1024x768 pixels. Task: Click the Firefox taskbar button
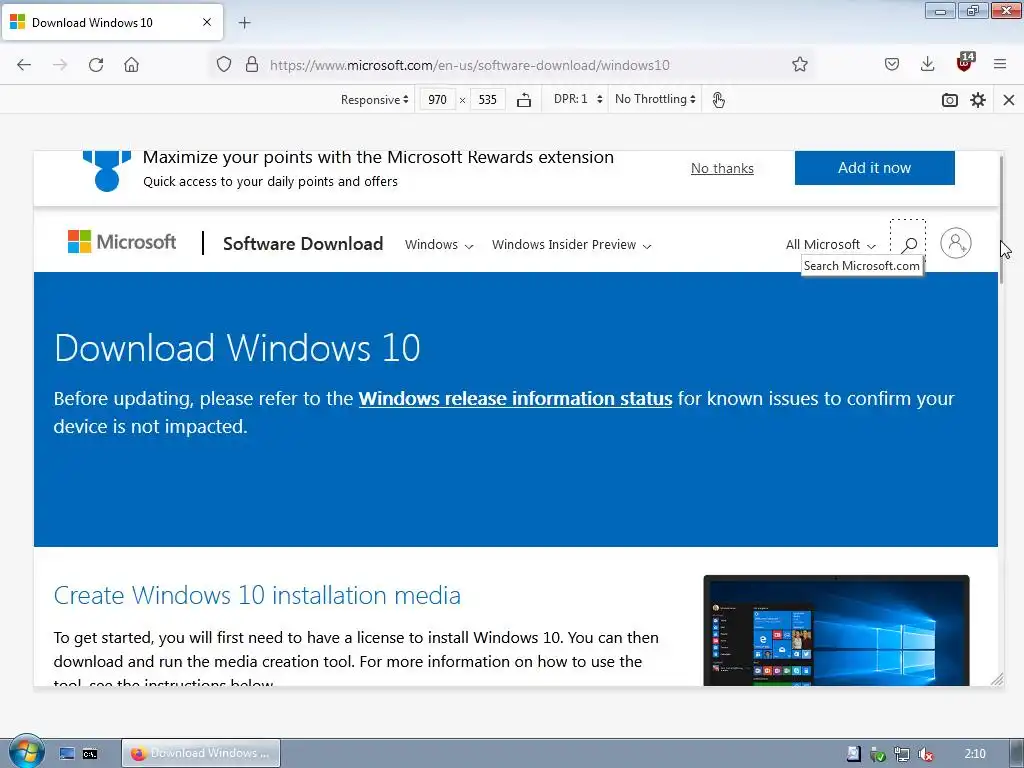(201, 753)
